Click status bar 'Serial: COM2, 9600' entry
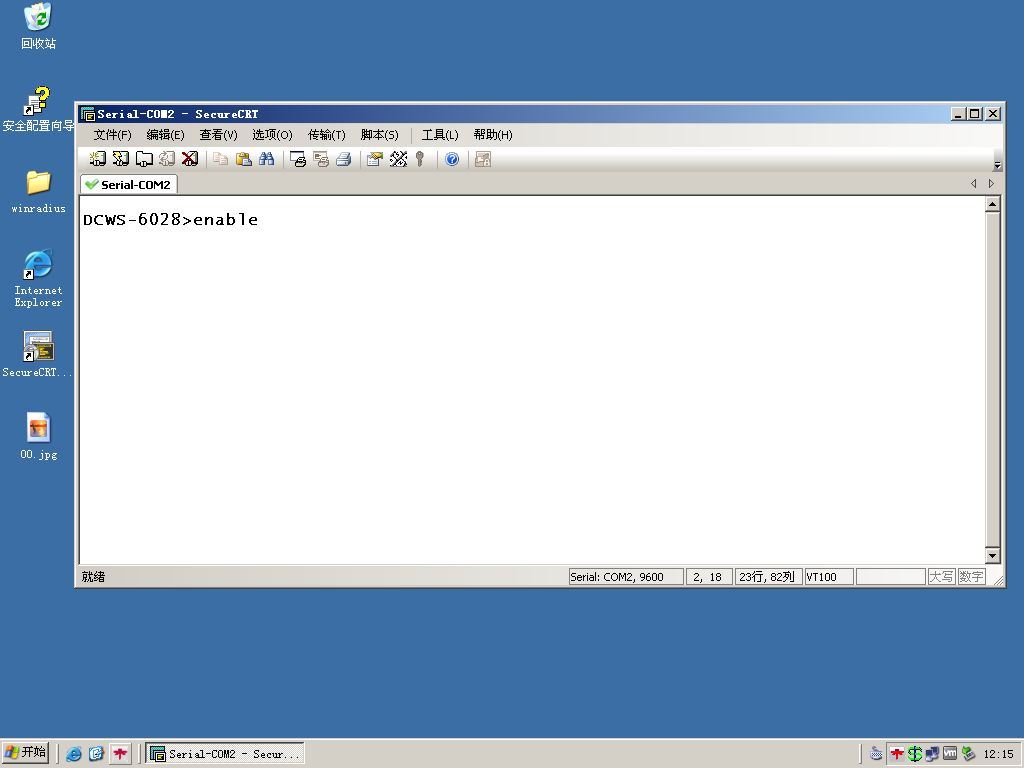 (626, 577)
